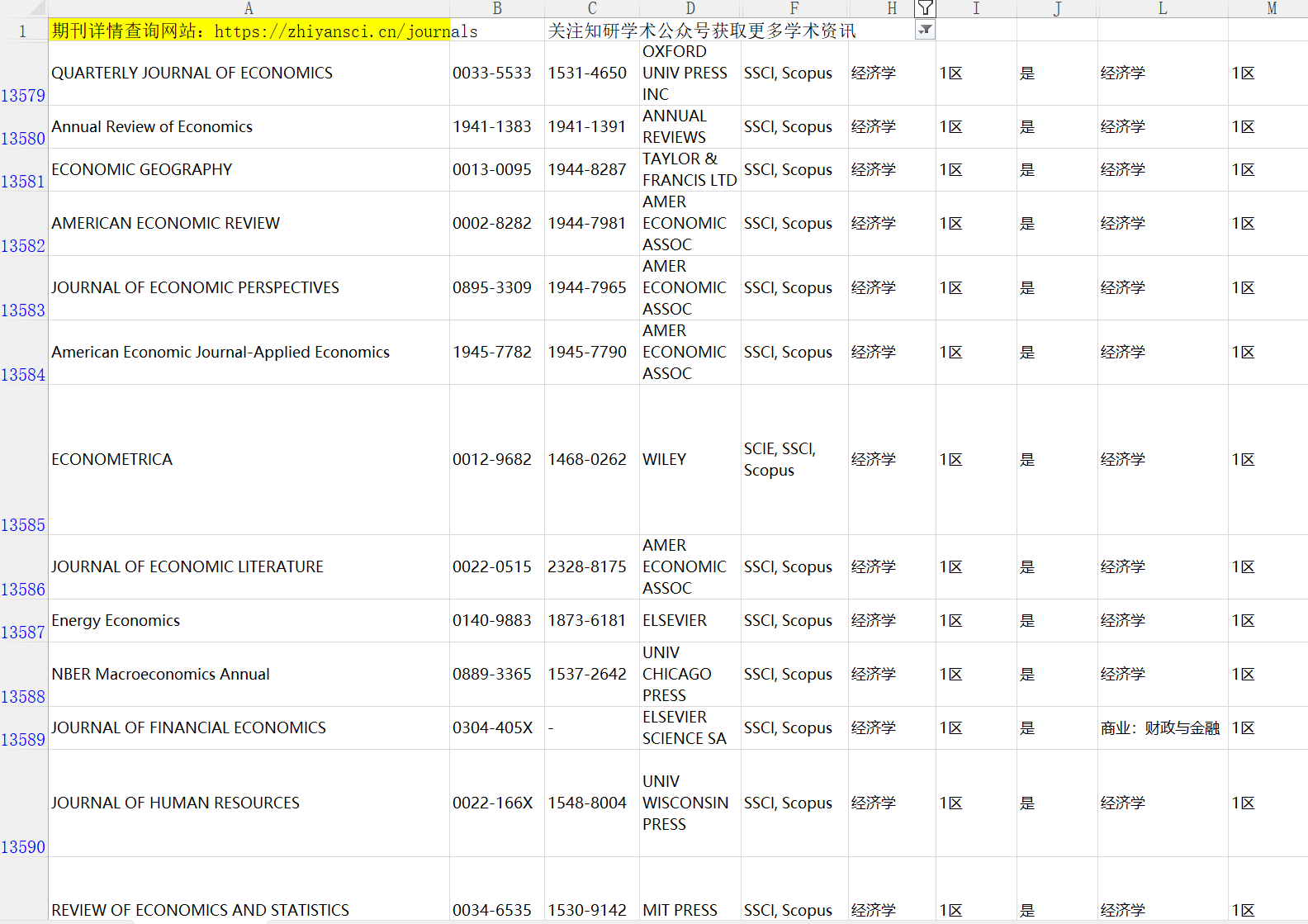
Task: Select "American Economic Journal-Applied Economics" cell
Action: coord(249,353)
